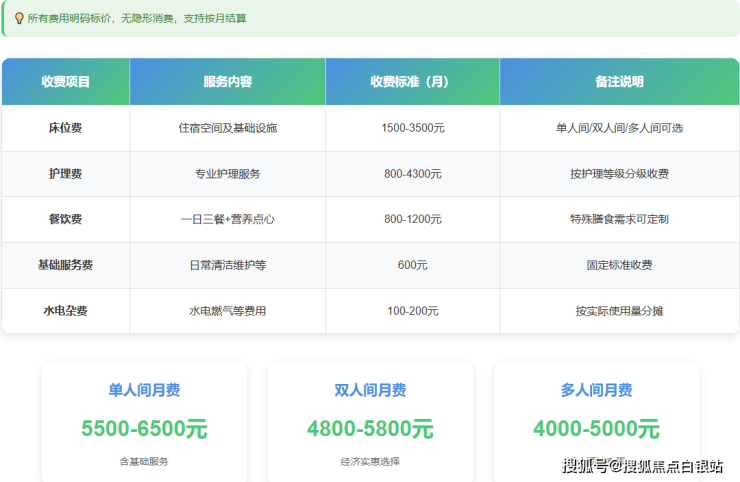This screenshot has height=482, width=740.
Task: Select the 水电杂费 row label
Action: (65, 311)
